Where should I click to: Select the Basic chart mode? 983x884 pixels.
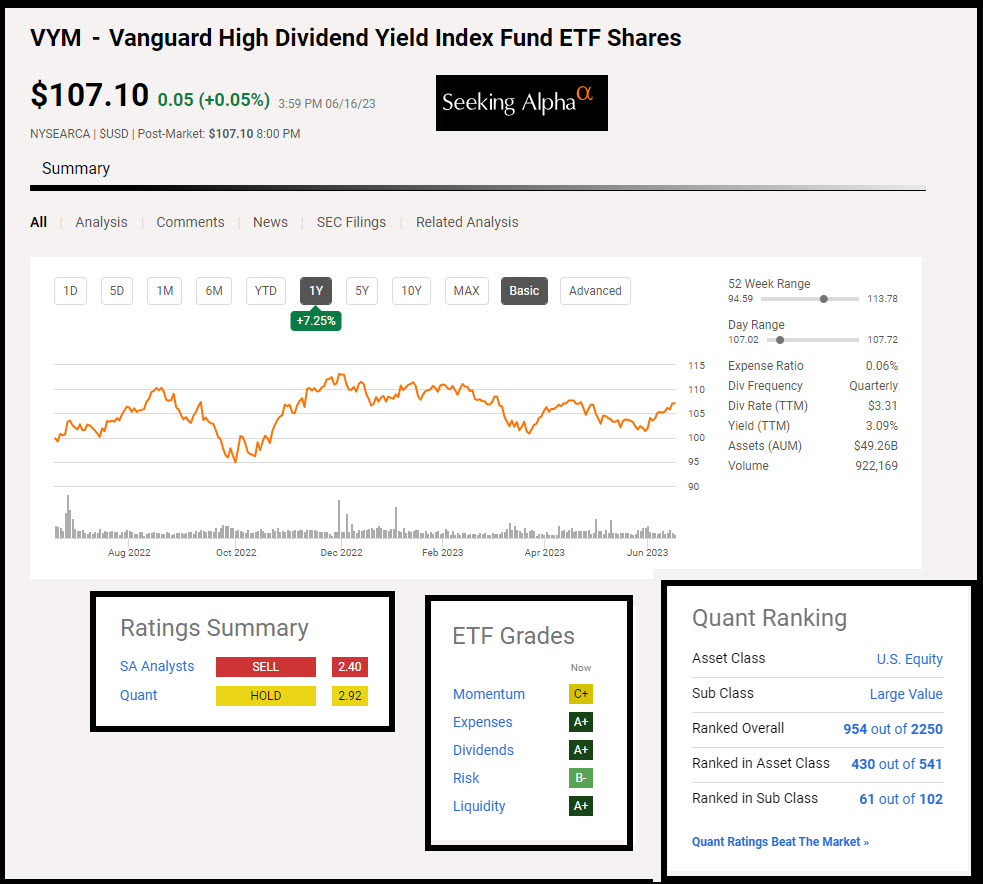(524, 291)
